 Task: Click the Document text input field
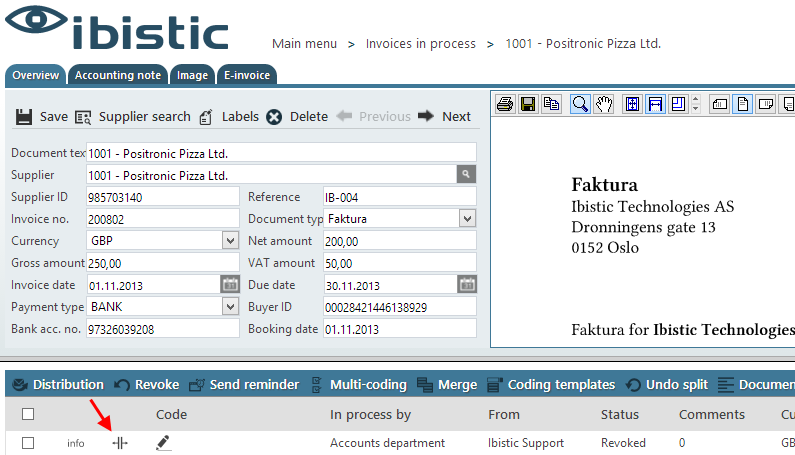click(x=281, y=153)
